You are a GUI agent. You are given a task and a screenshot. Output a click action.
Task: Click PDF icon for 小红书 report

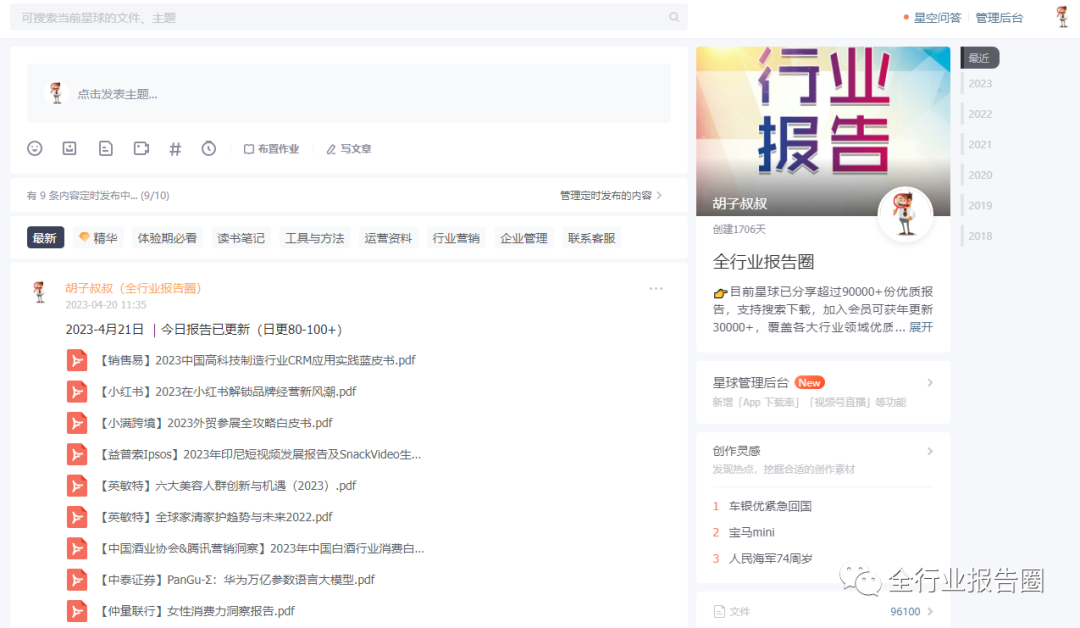pyautogui.click(x=77, y=392)
